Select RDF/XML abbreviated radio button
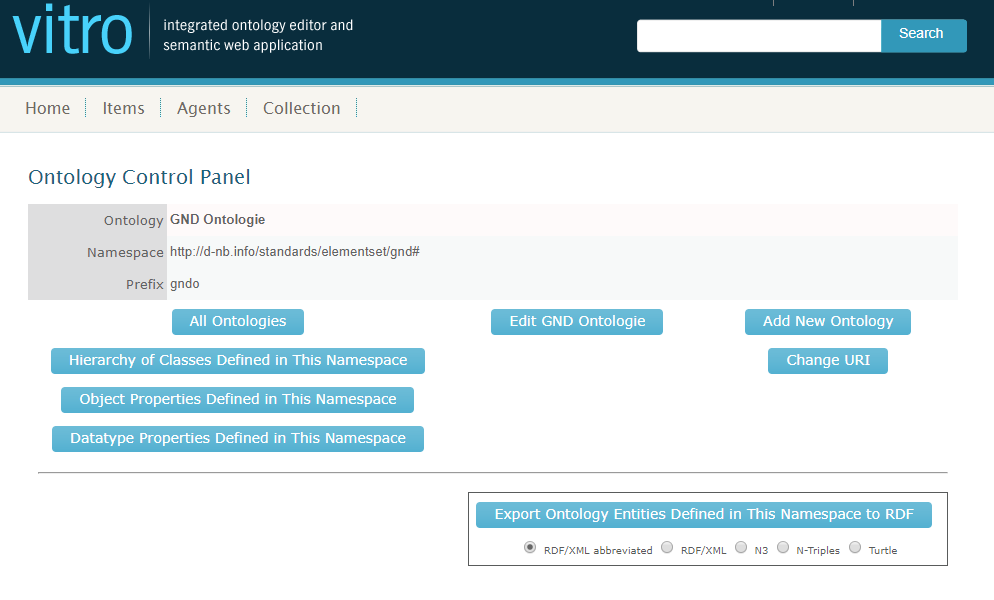 click(530, 548)
